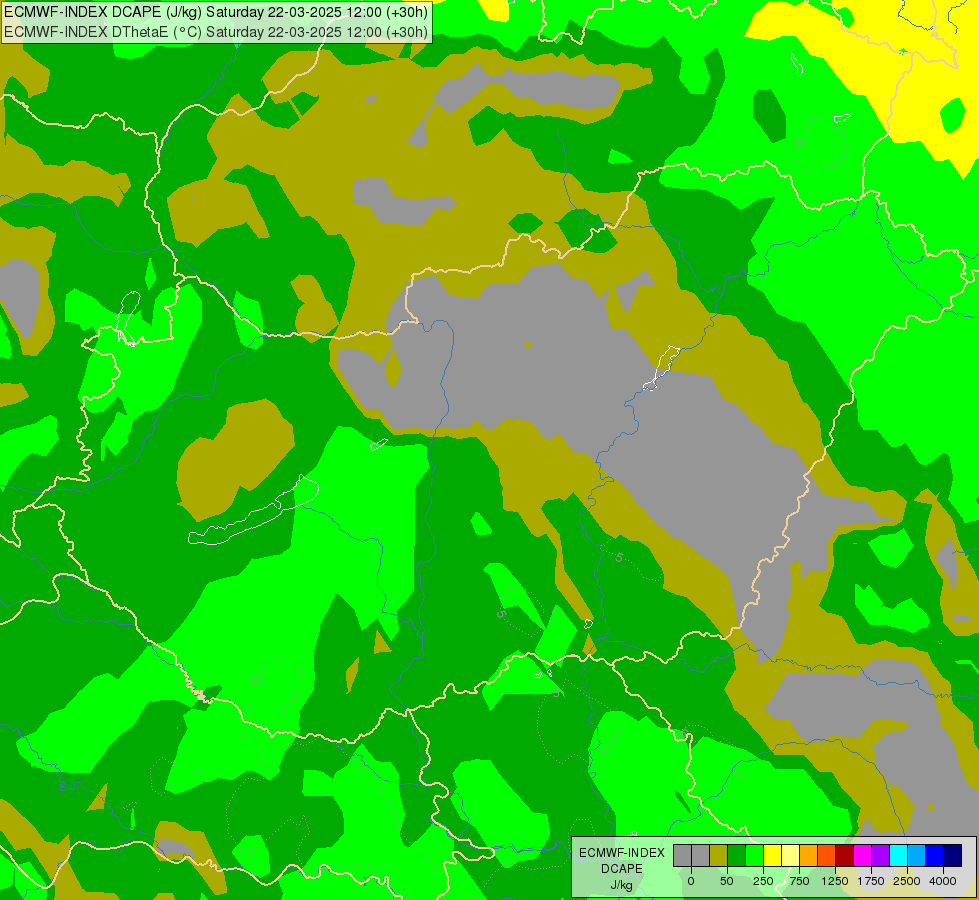Click the legend value 4000

[x=943, y=881]
